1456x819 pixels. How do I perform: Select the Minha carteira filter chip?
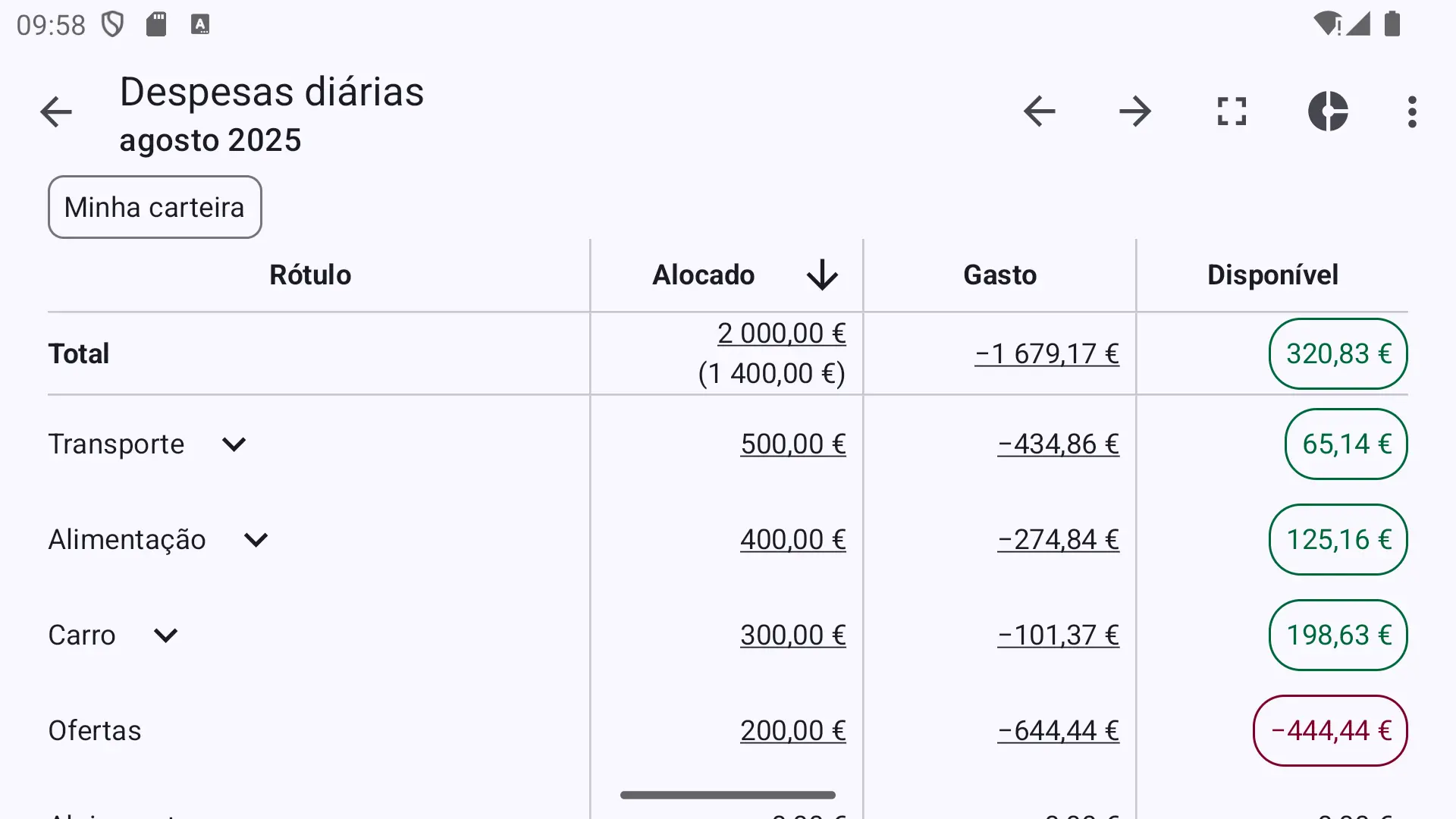[x=155, y=207]
